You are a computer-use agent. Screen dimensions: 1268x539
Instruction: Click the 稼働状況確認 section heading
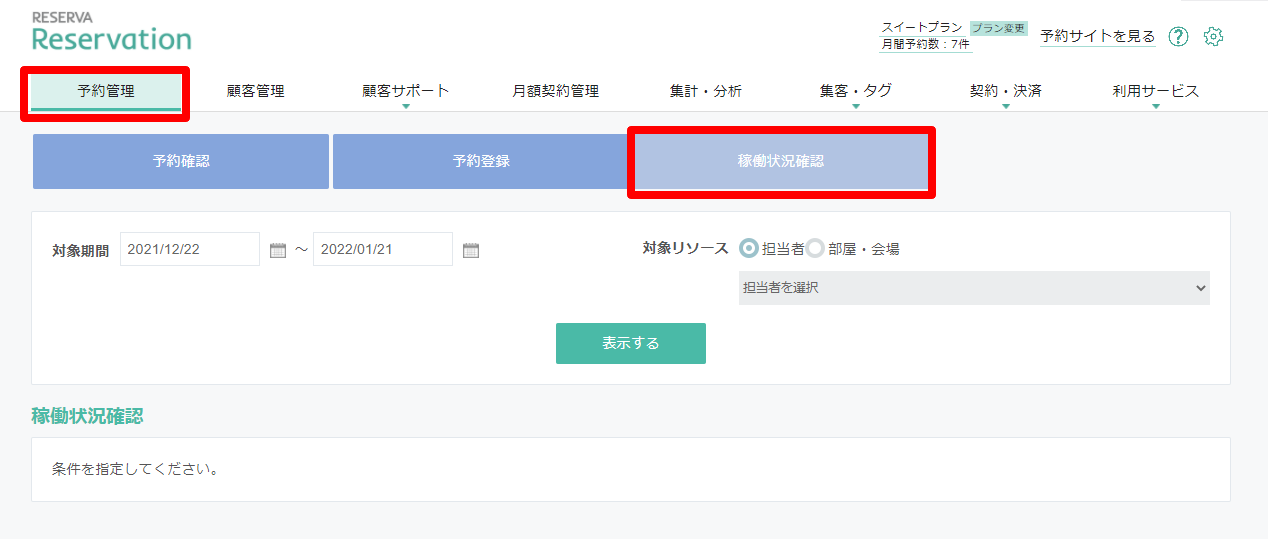click(87, 416)
